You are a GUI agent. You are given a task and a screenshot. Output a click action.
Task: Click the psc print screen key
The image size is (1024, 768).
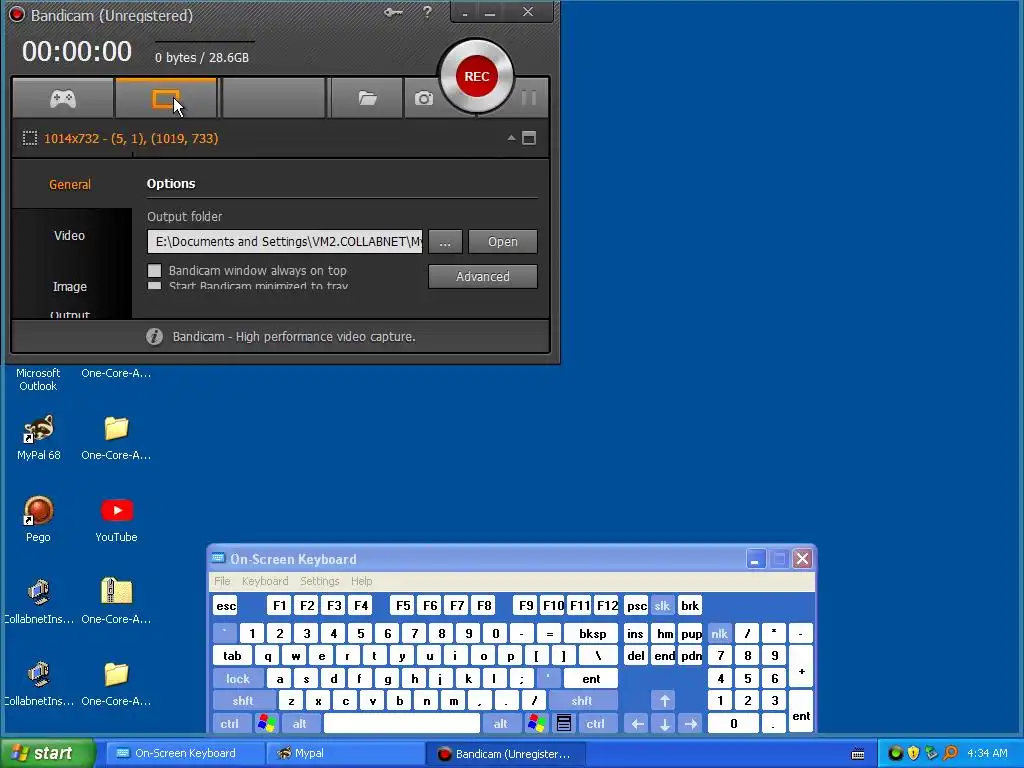click(x=636, y=606)
